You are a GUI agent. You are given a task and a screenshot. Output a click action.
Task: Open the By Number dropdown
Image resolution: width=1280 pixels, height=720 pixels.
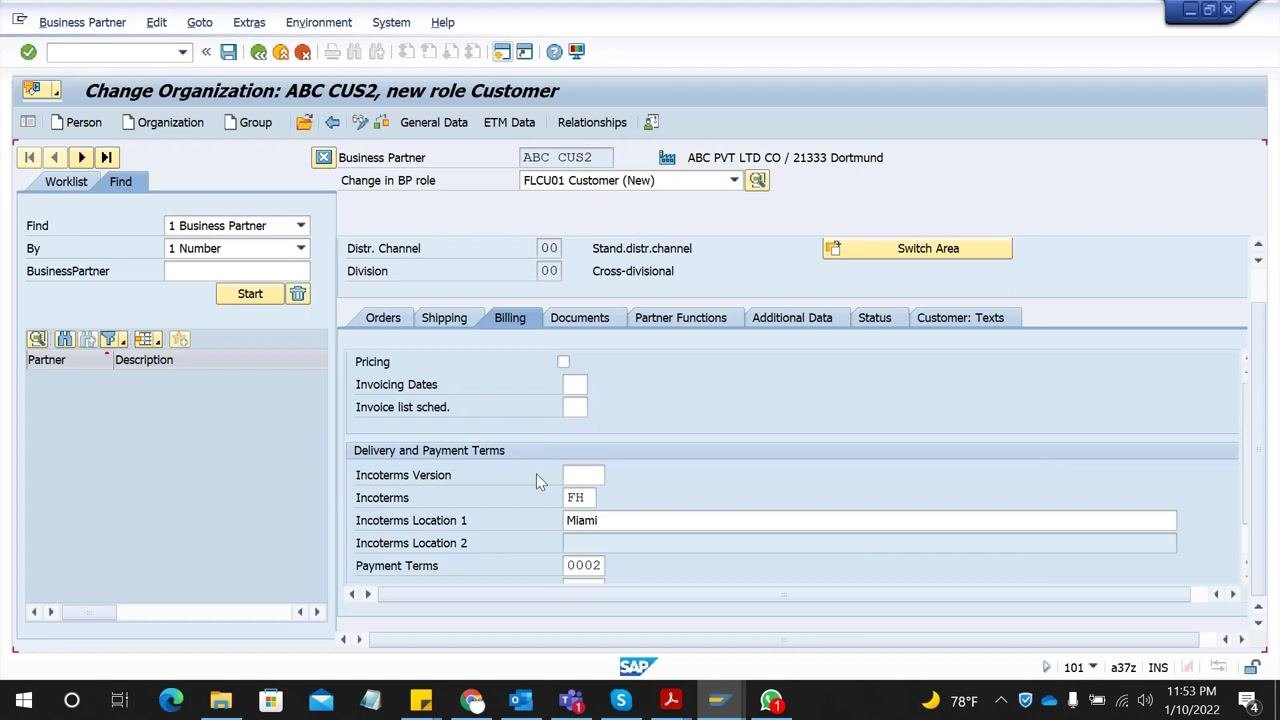[x=300, y=248]
